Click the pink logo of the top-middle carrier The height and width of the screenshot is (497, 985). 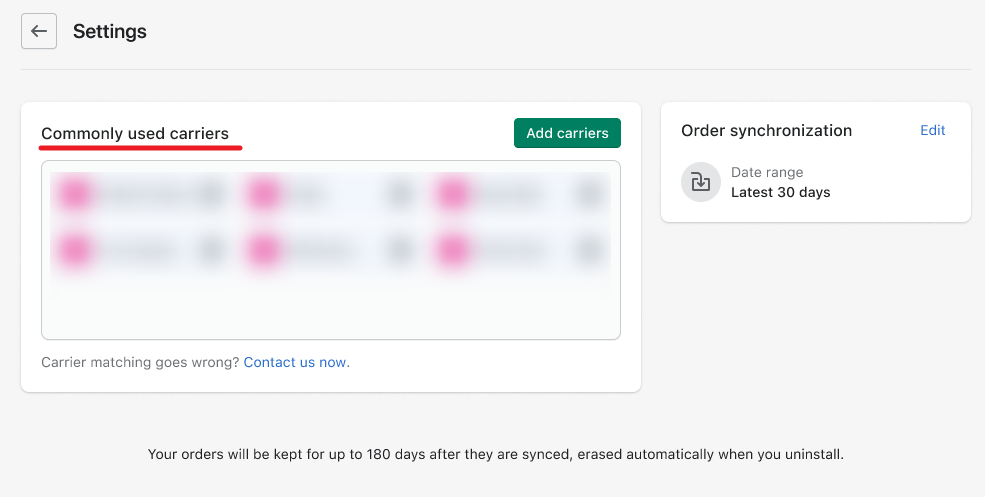tap(264, 193)
